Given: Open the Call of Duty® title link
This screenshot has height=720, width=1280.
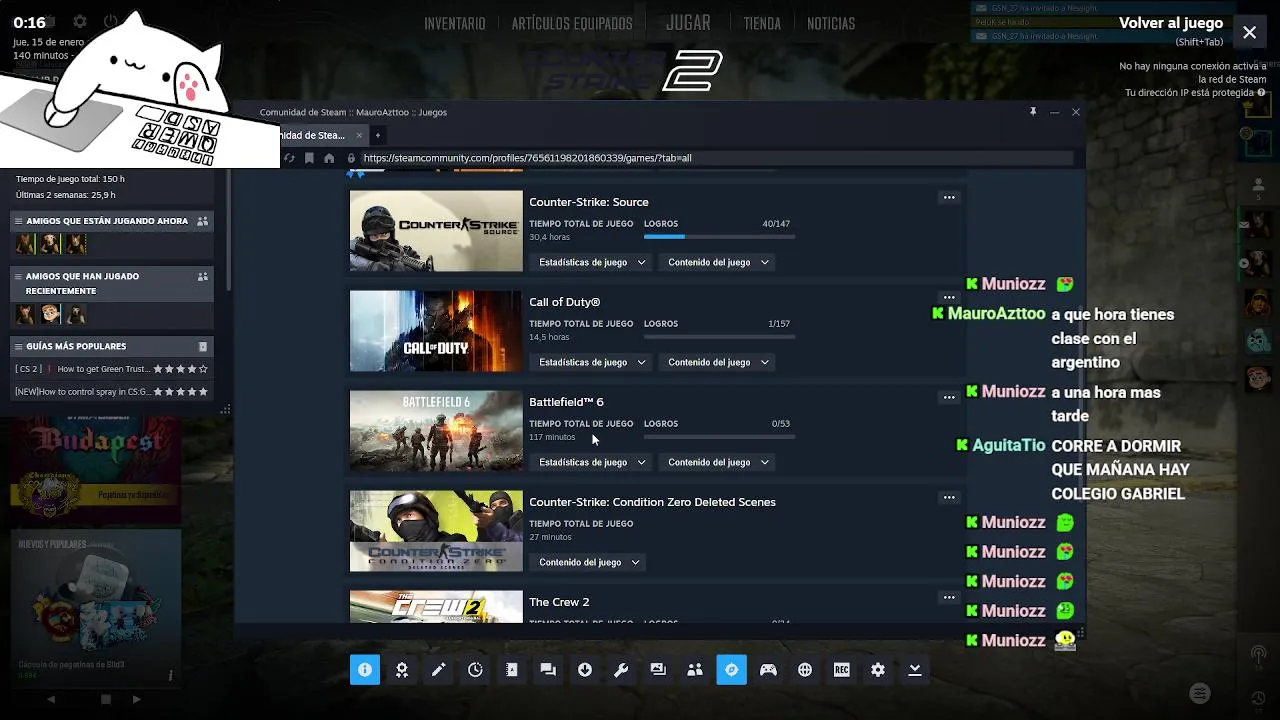Looking at the screenshot, I should (565, 302).
